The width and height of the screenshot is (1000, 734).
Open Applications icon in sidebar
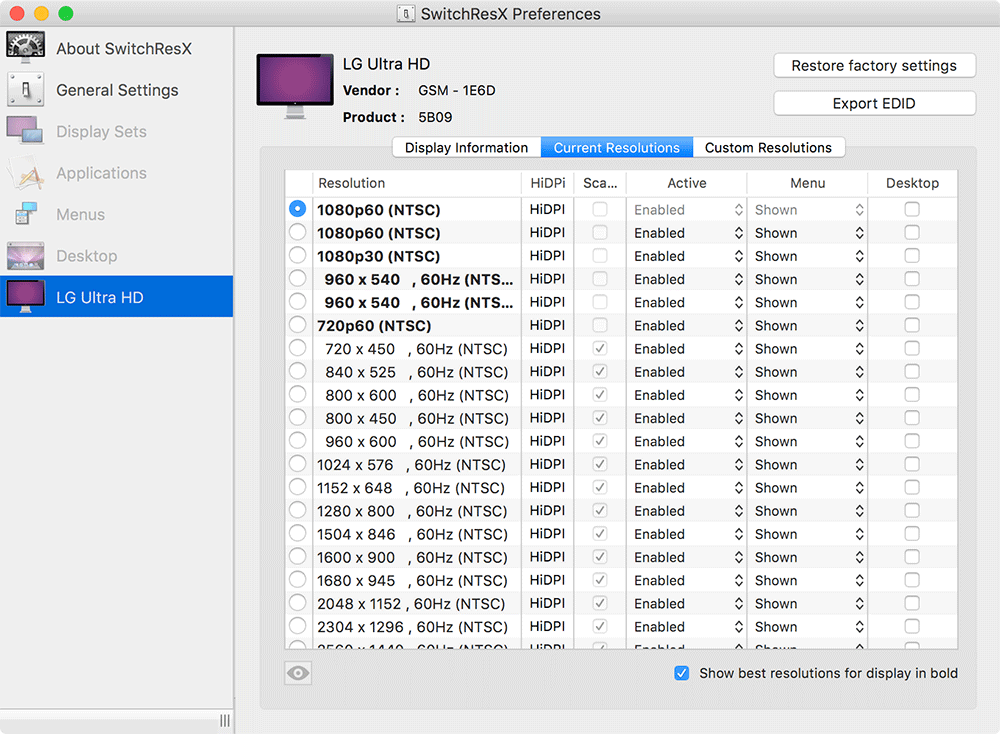coord(26,172)
